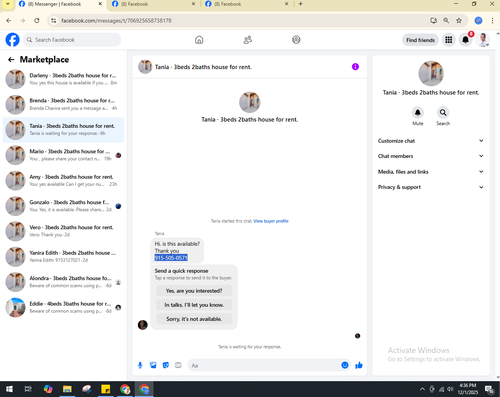This screenshot has height=397, width=500.
Task: Click Find friends button
Action: pyautogui.click(x=420, y=40)
